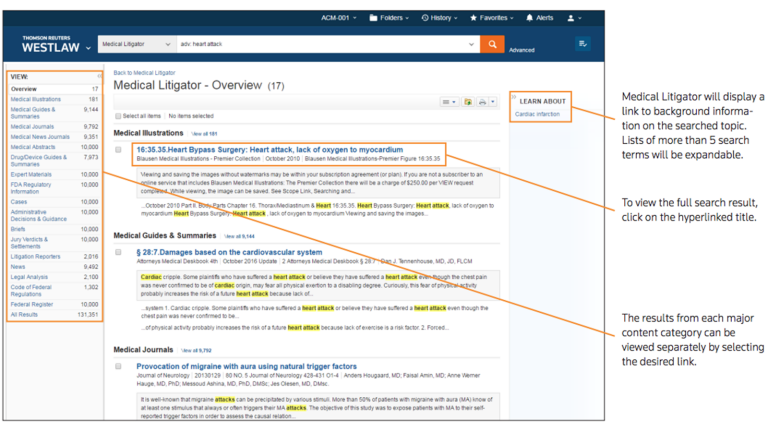Select Overview in View sidebar
Image resolution: width=768 pixels, height=432 pixels.
[x=24, y=89]
